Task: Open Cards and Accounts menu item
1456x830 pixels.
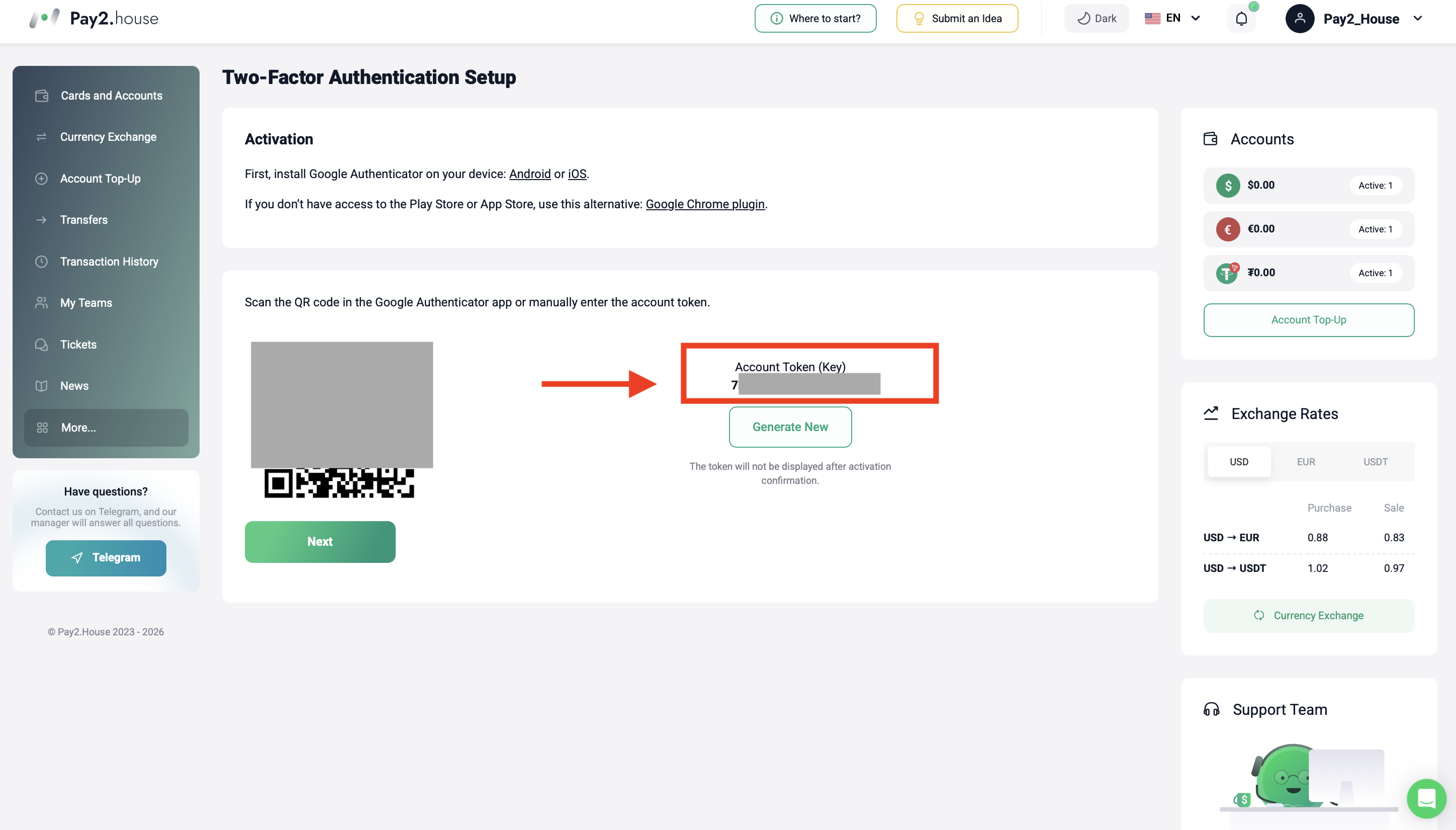Action: (106, 96)
